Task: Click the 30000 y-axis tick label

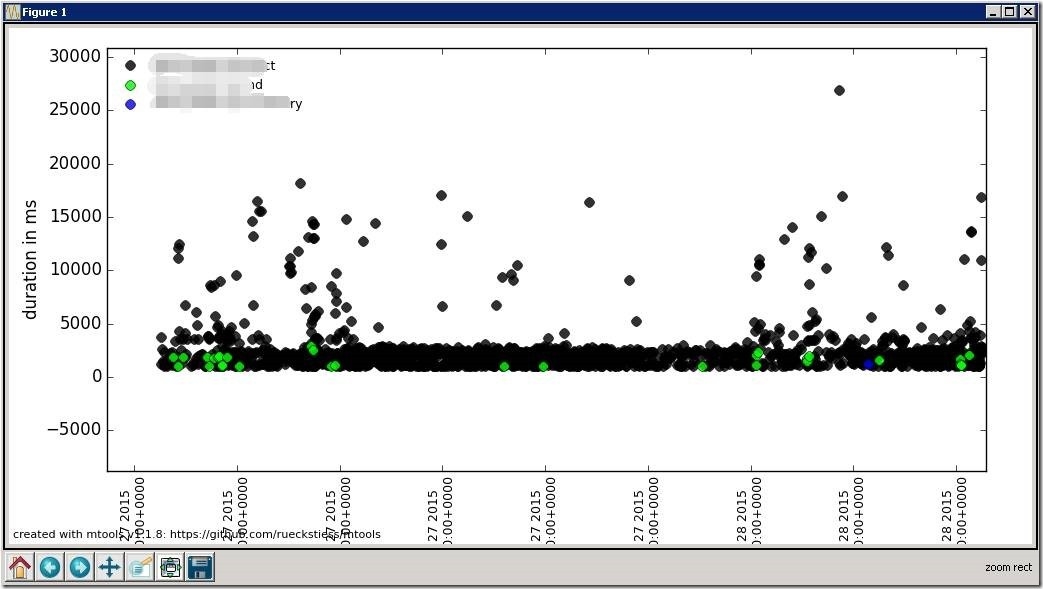Action: click(x=74, y=57)
